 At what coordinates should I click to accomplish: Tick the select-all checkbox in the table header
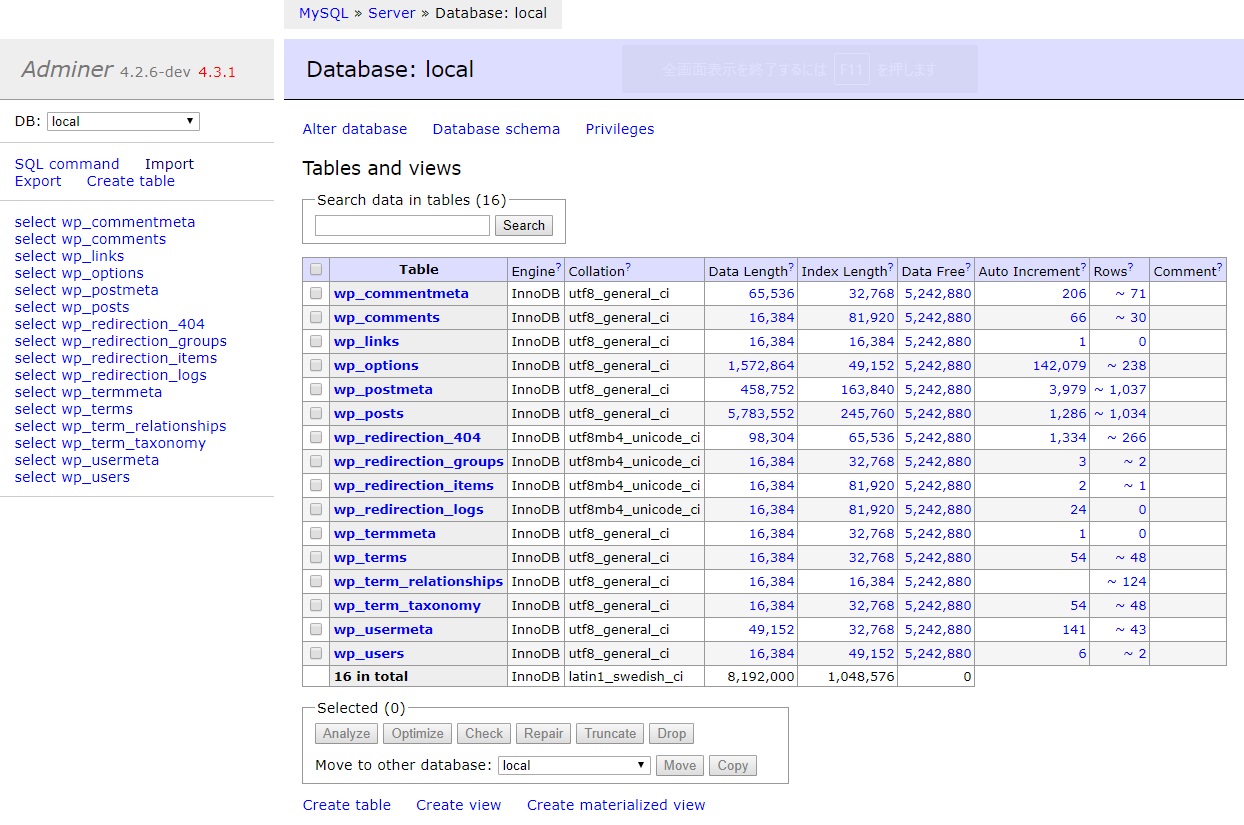(316, 269)
